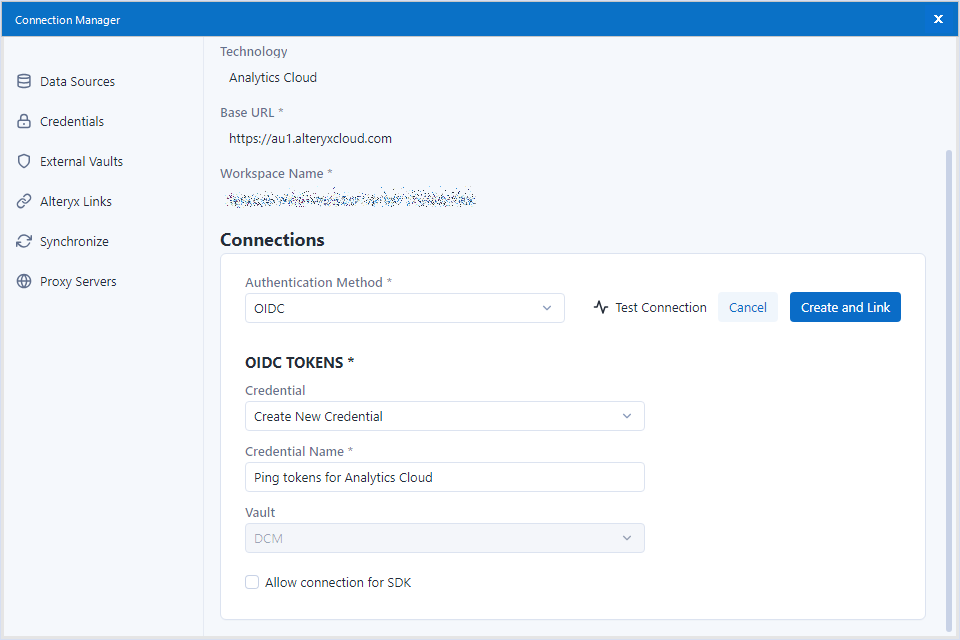Navigate to Alteryx Links
The height and width of the screenshot is (640, 960).
[x=64, y=201]
